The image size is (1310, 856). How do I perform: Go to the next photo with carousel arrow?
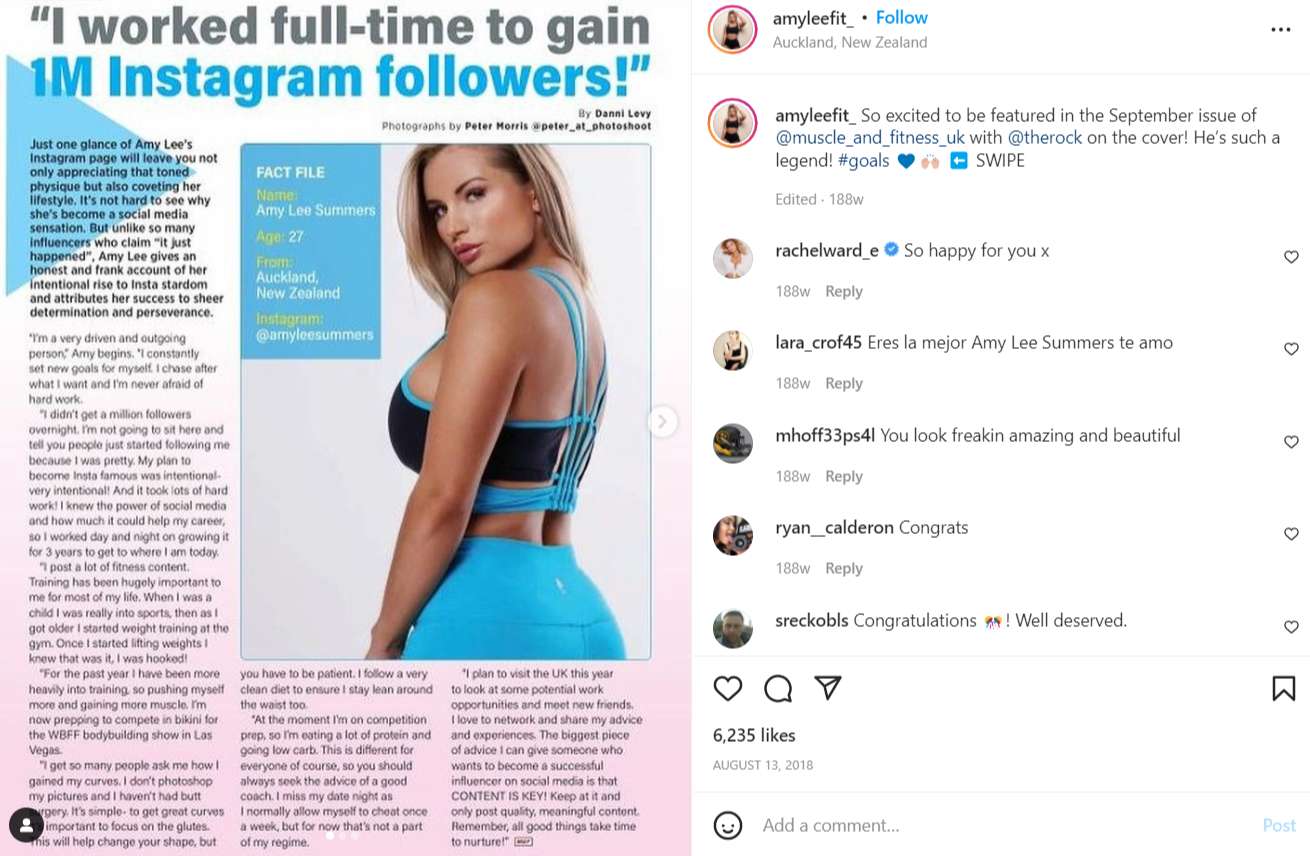(661, 422)
